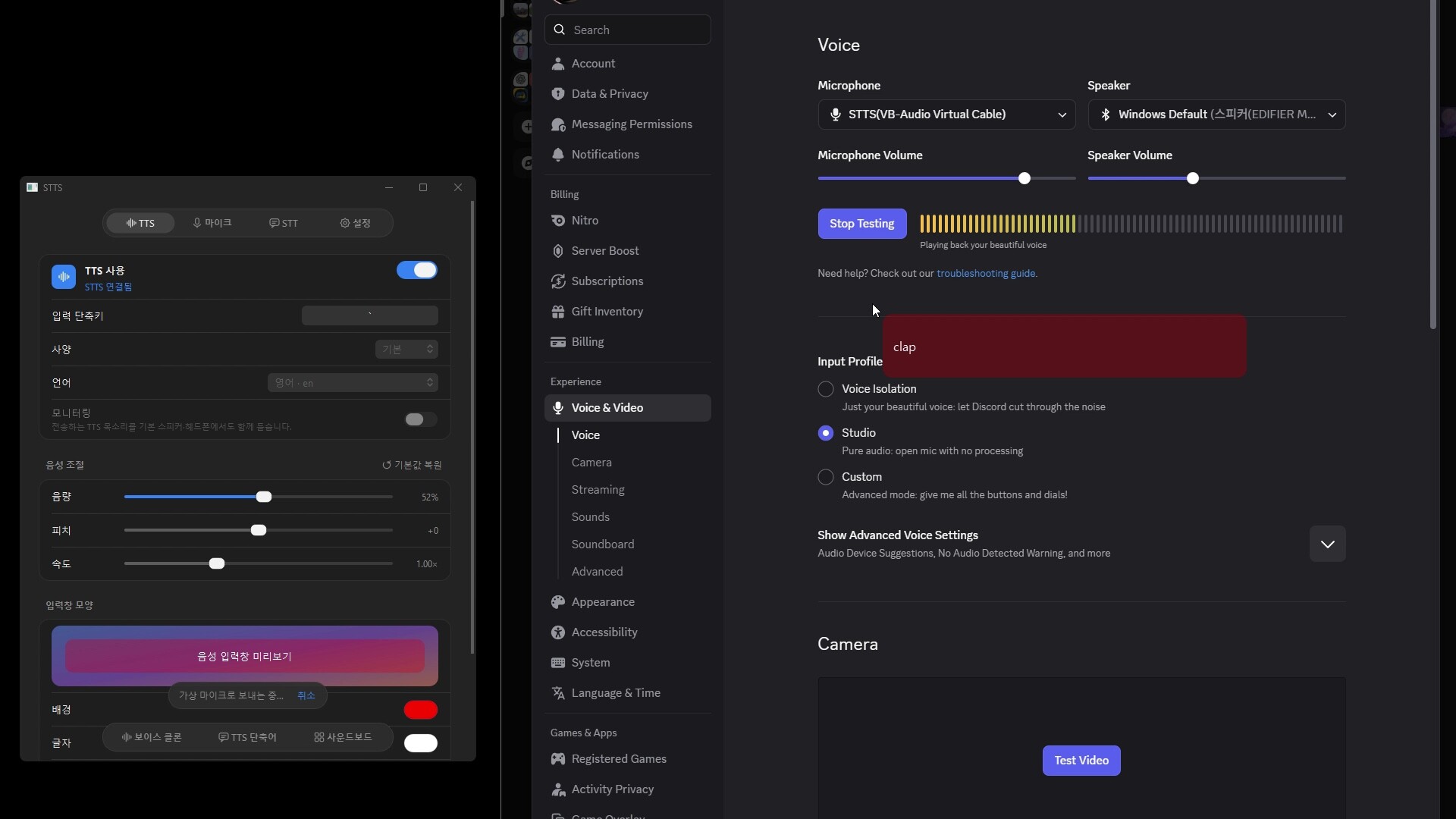This screenshot has height=819, width=1456.
Task: Open the Soundboard sub-menu item
Action: pyautogui.click(x=603, y=544)
